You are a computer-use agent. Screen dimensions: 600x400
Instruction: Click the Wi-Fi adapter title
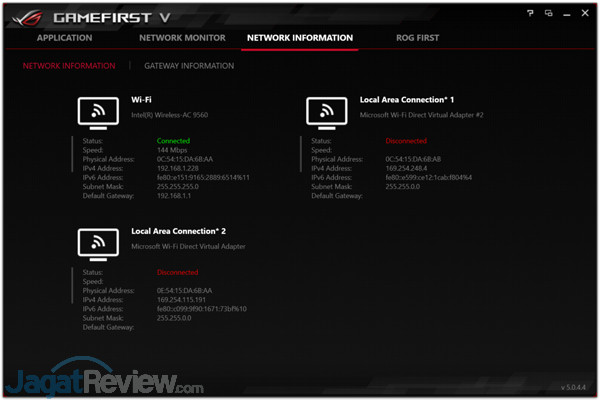click(x=141, y=100)
